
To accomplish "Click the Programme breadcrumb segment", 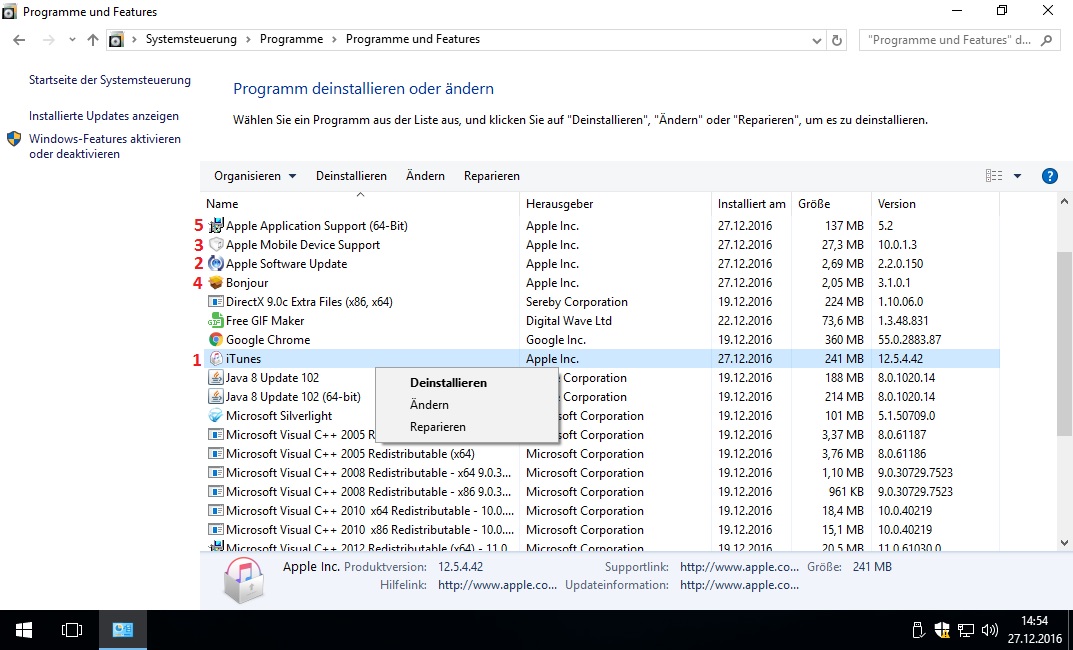I will coord(291,39).
